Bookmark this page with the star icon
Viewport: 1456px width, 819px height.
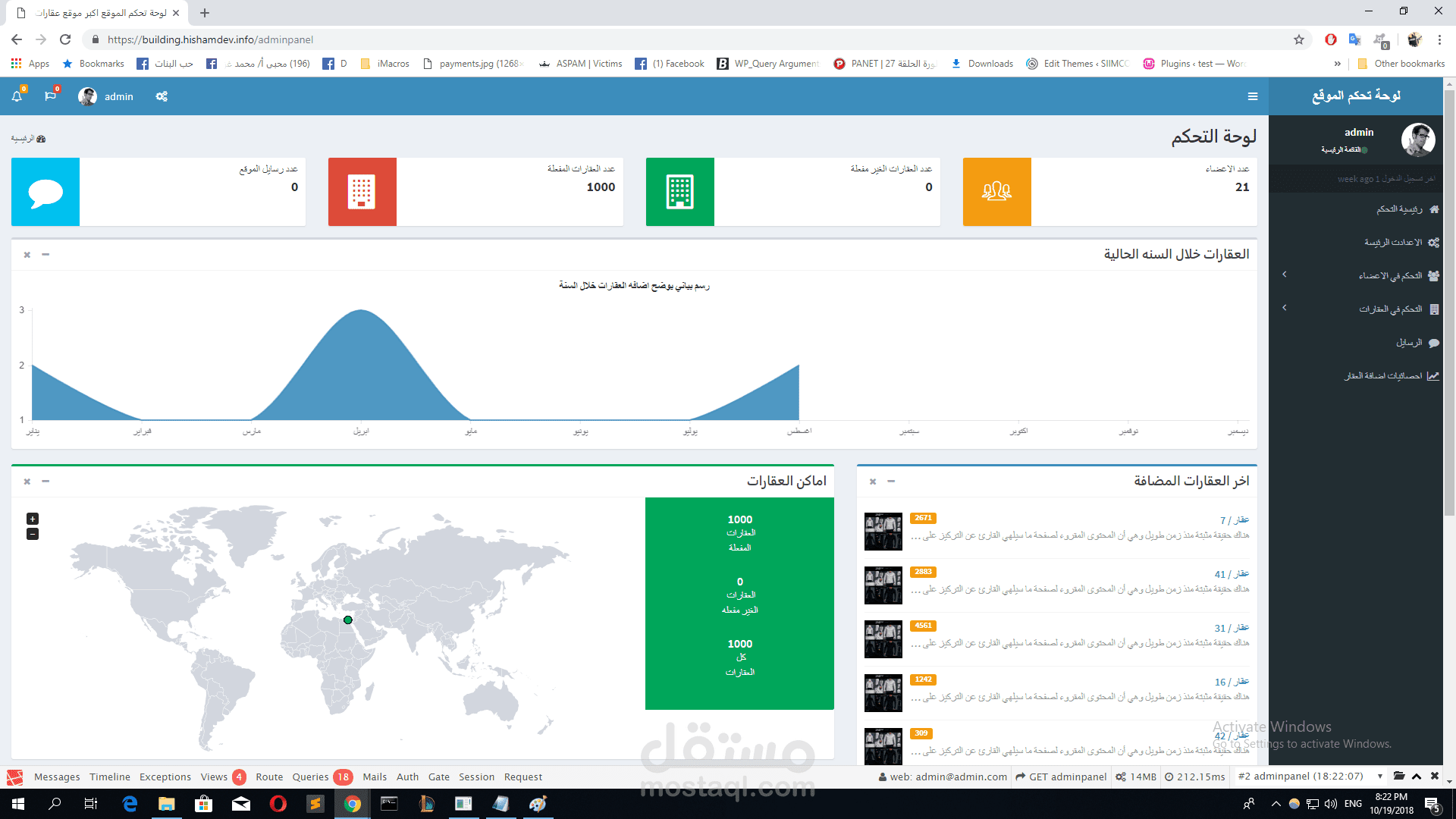pyautogui.click(x=1299, y=39)
